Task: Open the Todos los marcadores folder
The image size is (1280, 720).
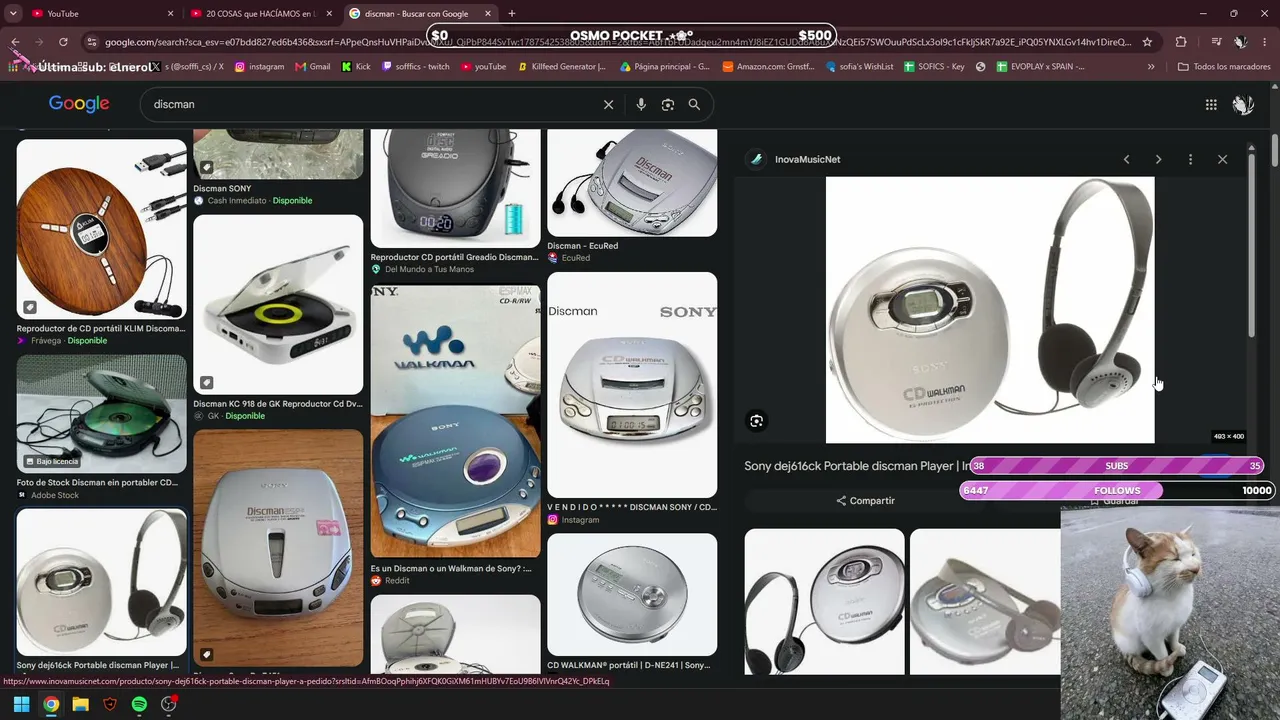Action: (x=1224, y=67)
